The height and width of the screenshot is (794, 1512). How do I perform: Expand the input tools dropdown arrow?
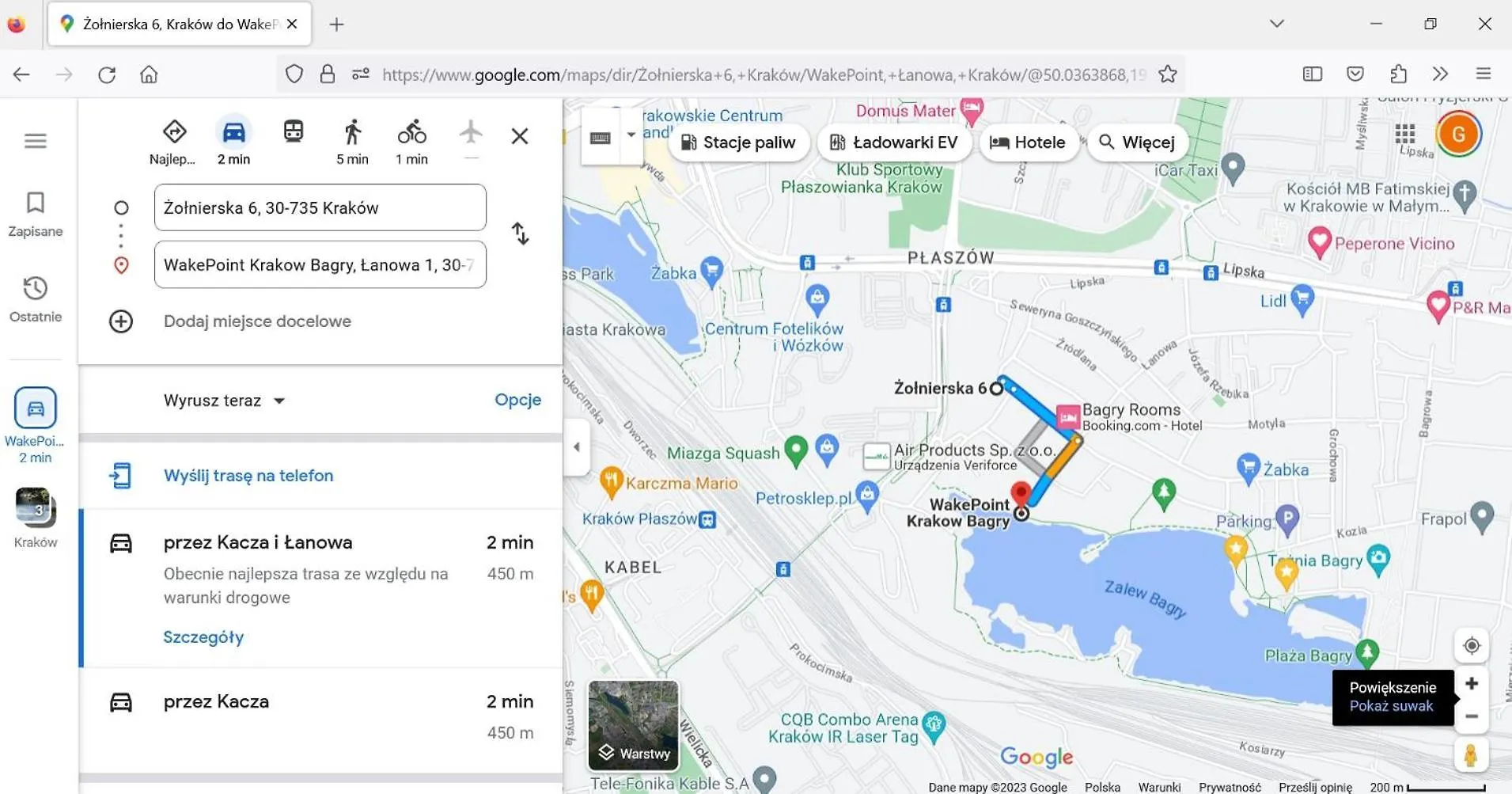[631, 135]
